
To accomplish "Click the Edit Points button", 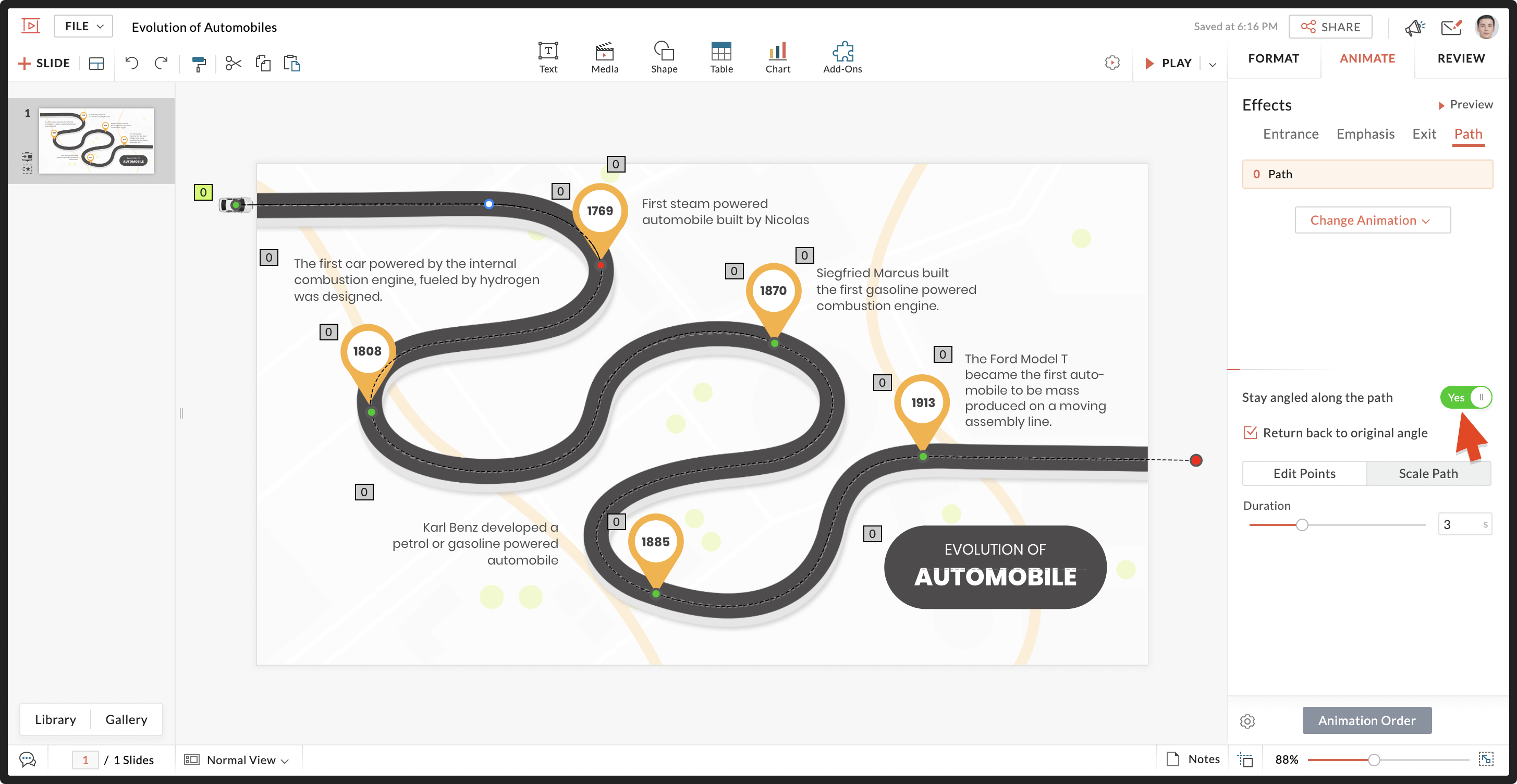I will coord(1304,474).
